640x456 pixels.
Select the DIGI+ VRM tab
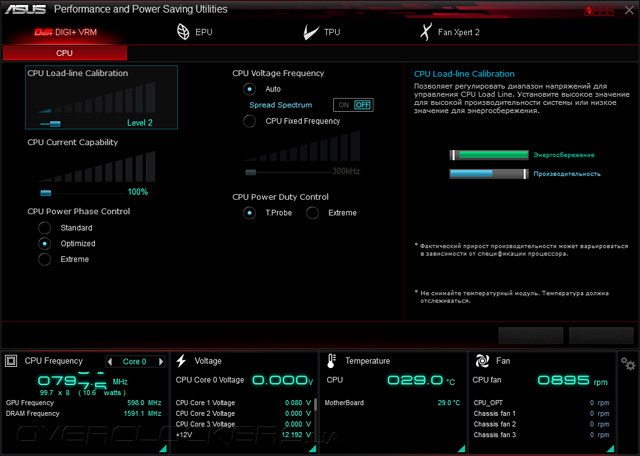[65, 32]
